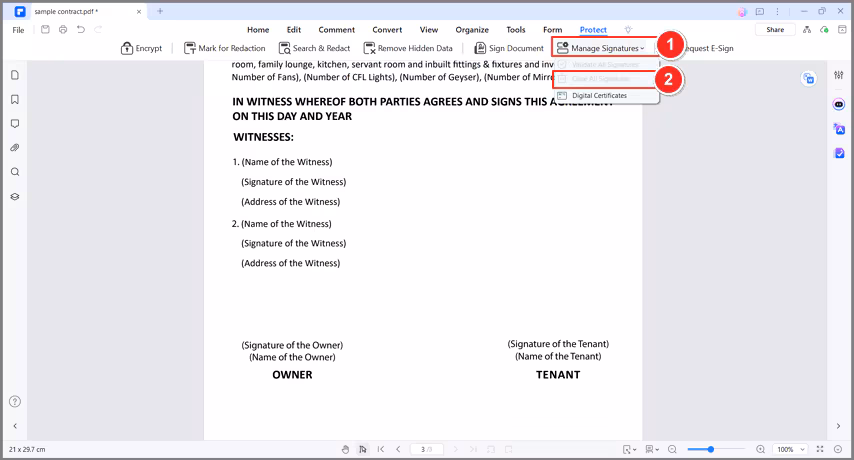Open page thumbnails panel in left sidebar
The image size is (854, 460).
point(15,75)
